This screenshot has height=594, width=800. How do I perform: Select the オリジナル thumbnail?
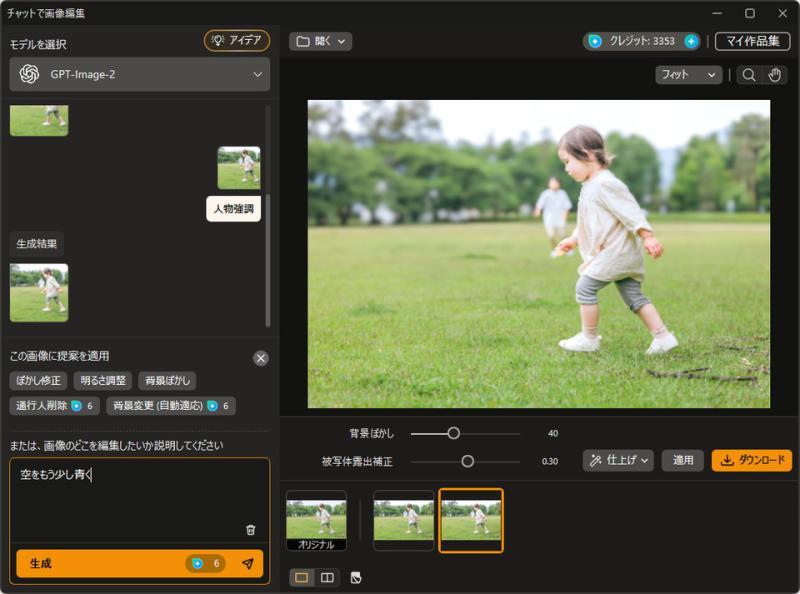click(316, 521)
